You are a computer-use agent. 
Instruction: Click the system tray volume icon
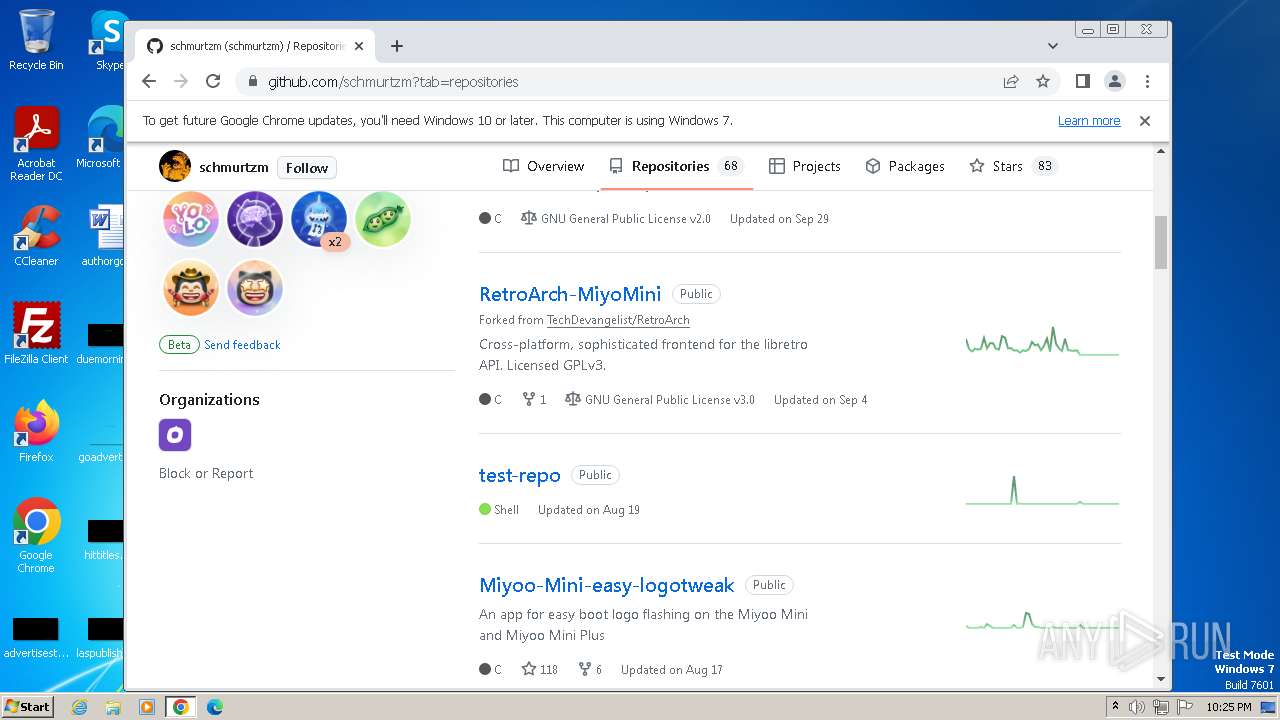tap(1137, 707)
